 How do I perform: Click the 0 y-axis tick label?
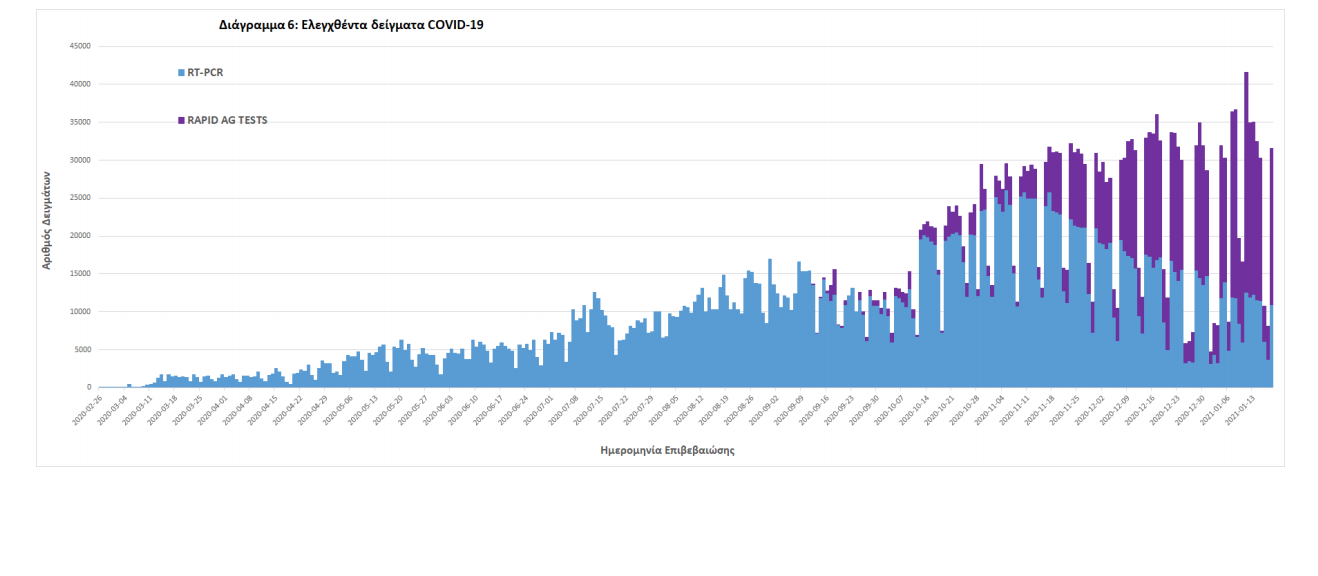click(88, 388)
